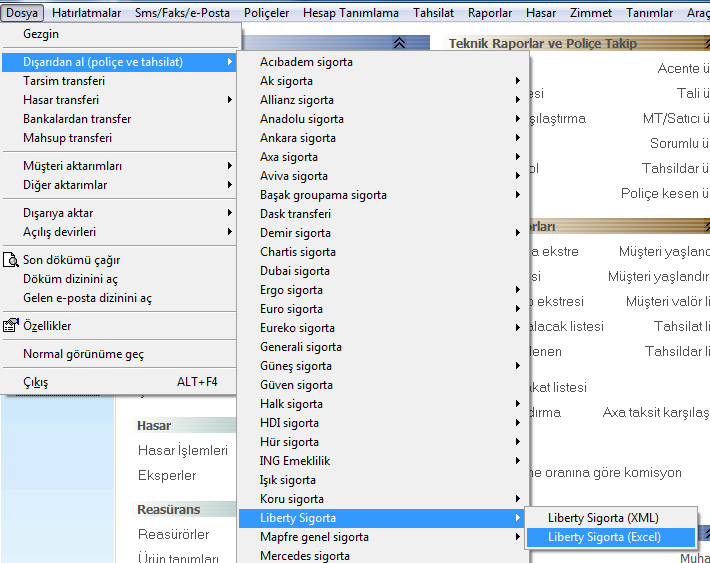Viewport: 710px width, 563px height.
Task: Choose the Liberty Sigorta (XML) option
Action: coord(603,518)
